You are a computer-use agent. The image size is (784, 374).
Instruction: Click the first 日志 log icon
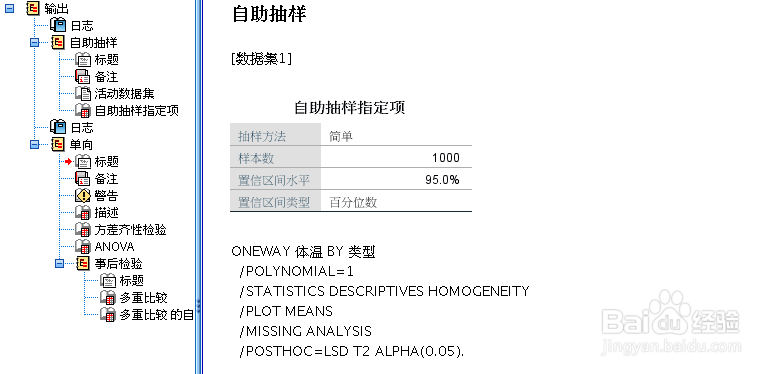58,25
